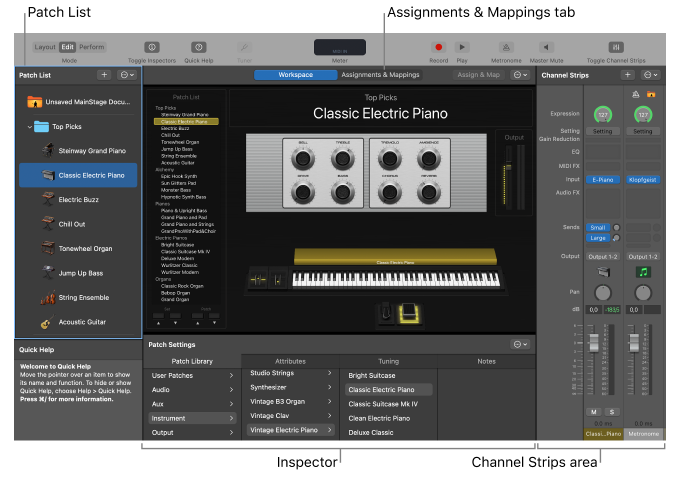The width and height of the screenshot is (687, 485).
Task: Select String Ensemble patch
Action: (x=78, y=298)
